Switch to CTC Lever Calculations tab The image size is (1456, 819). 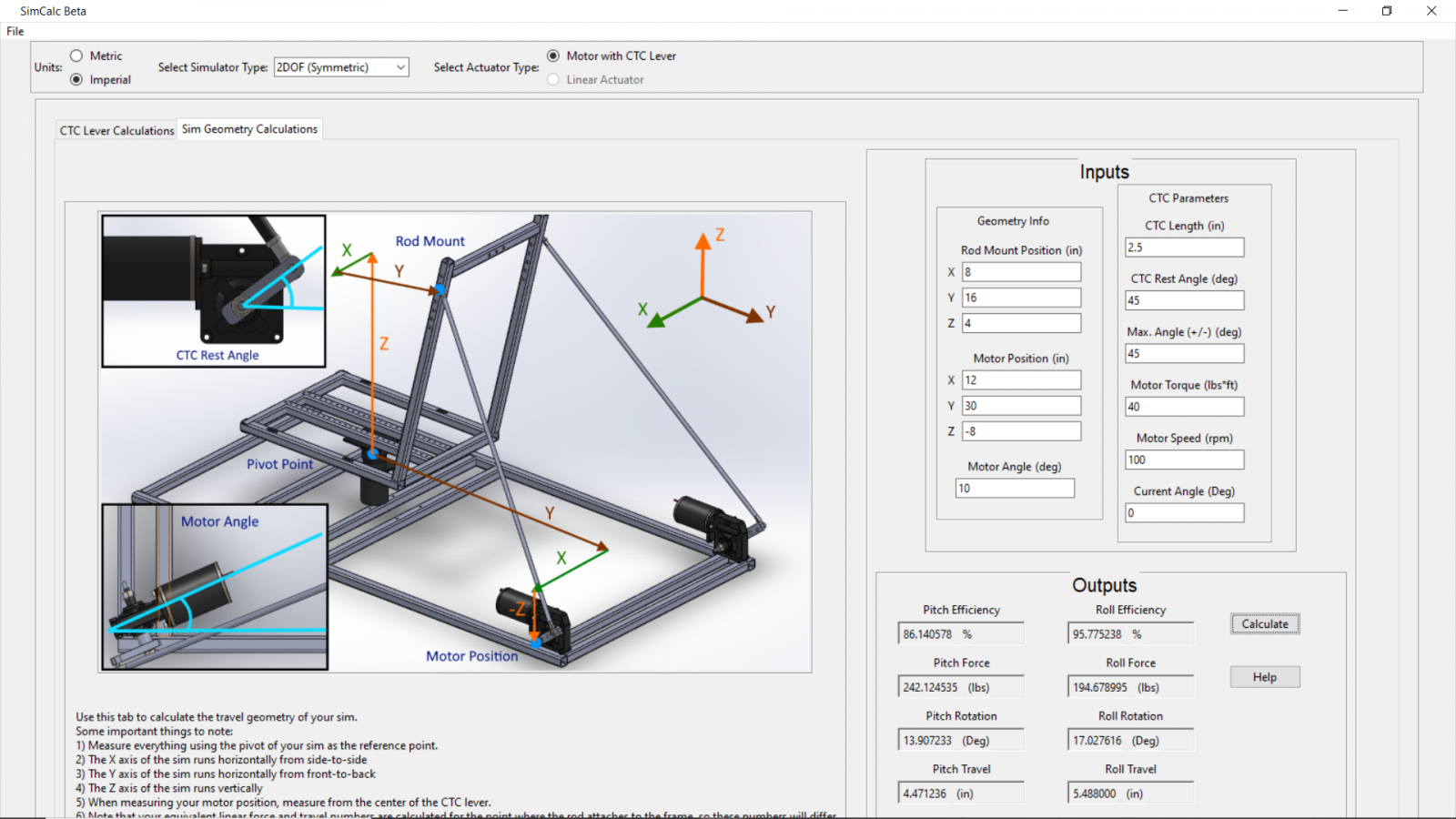(x=116, y=131)
